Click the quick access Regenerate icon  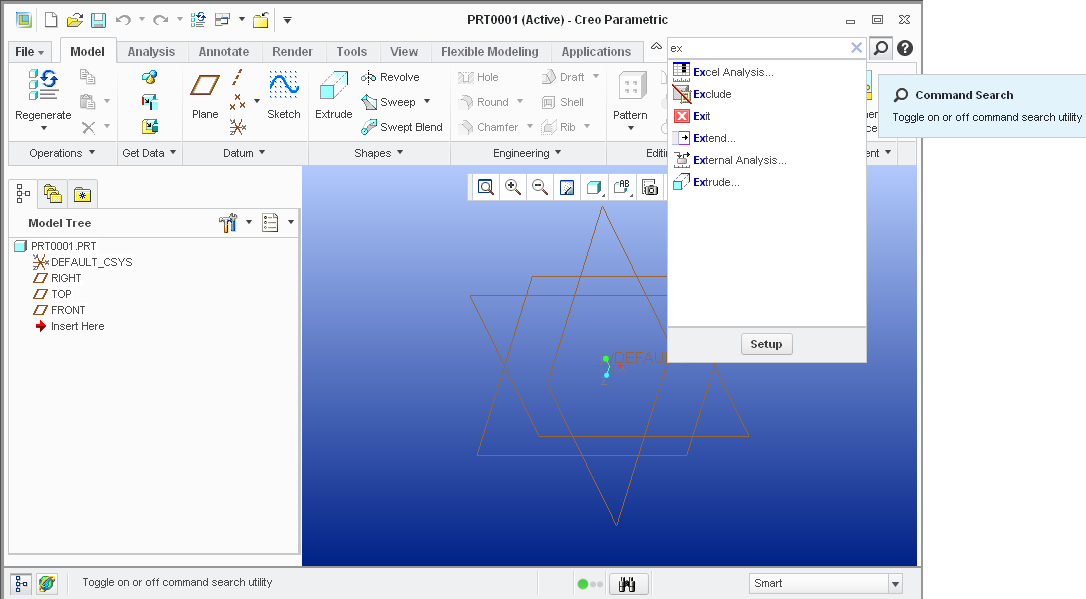point(198,20)
